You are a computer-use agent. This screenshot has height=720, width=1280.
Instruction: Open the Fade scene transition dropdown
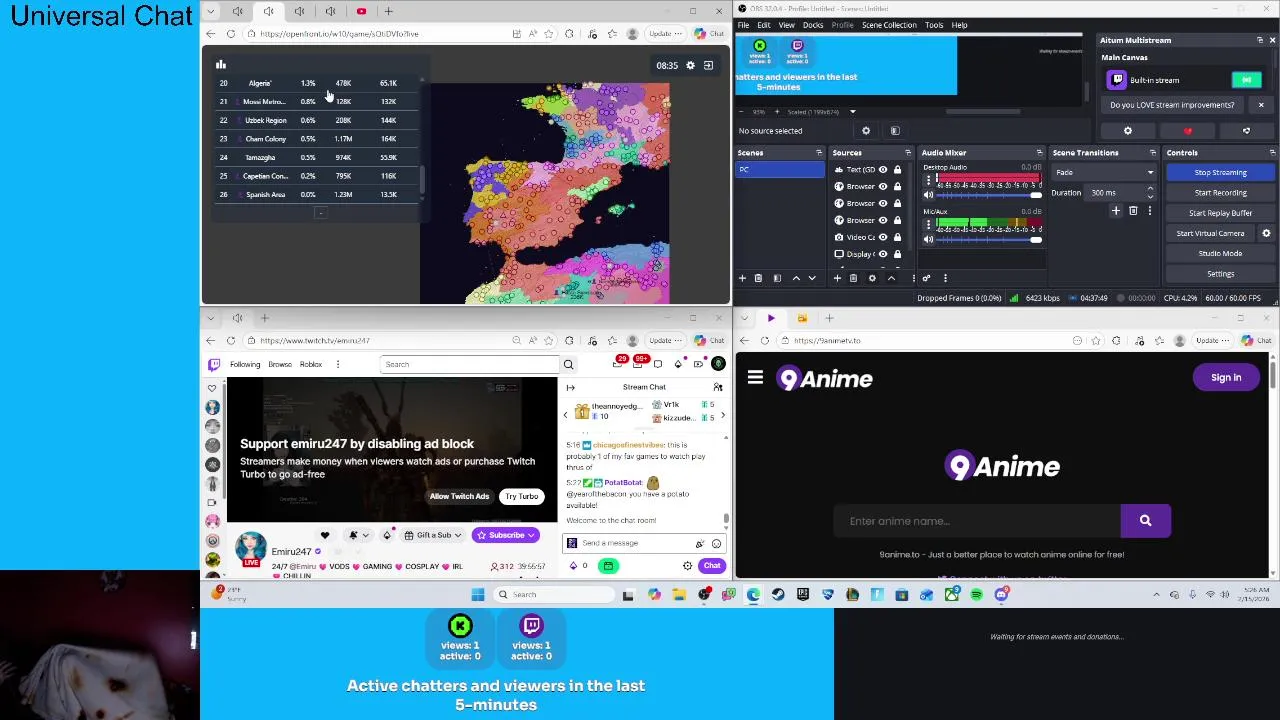point(1104,173)
